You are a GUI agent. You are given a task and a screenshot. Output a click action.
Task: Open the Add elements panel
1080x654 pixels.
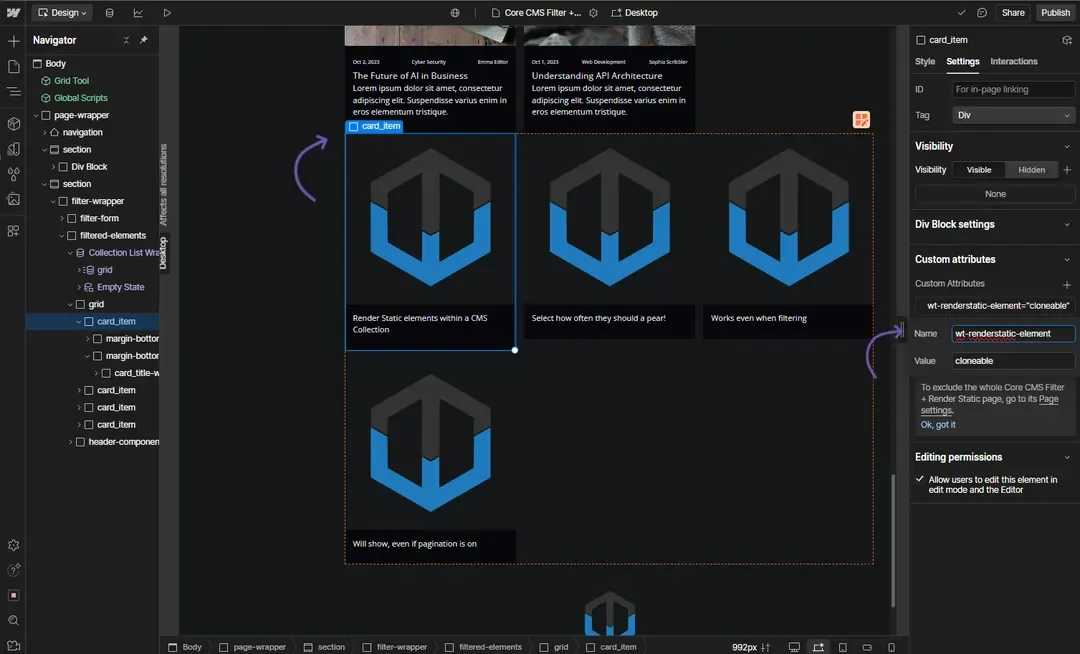click(x=13, y=41)
